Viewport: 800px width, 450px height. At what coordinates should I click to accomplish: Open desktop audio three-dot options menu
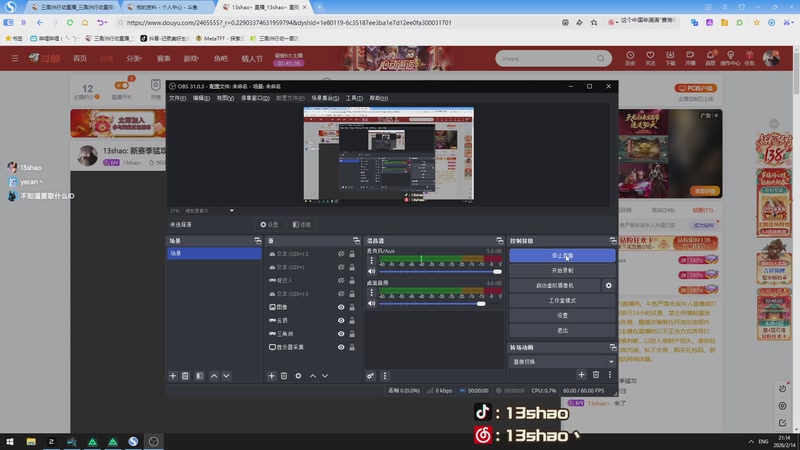tap(371, 292)
